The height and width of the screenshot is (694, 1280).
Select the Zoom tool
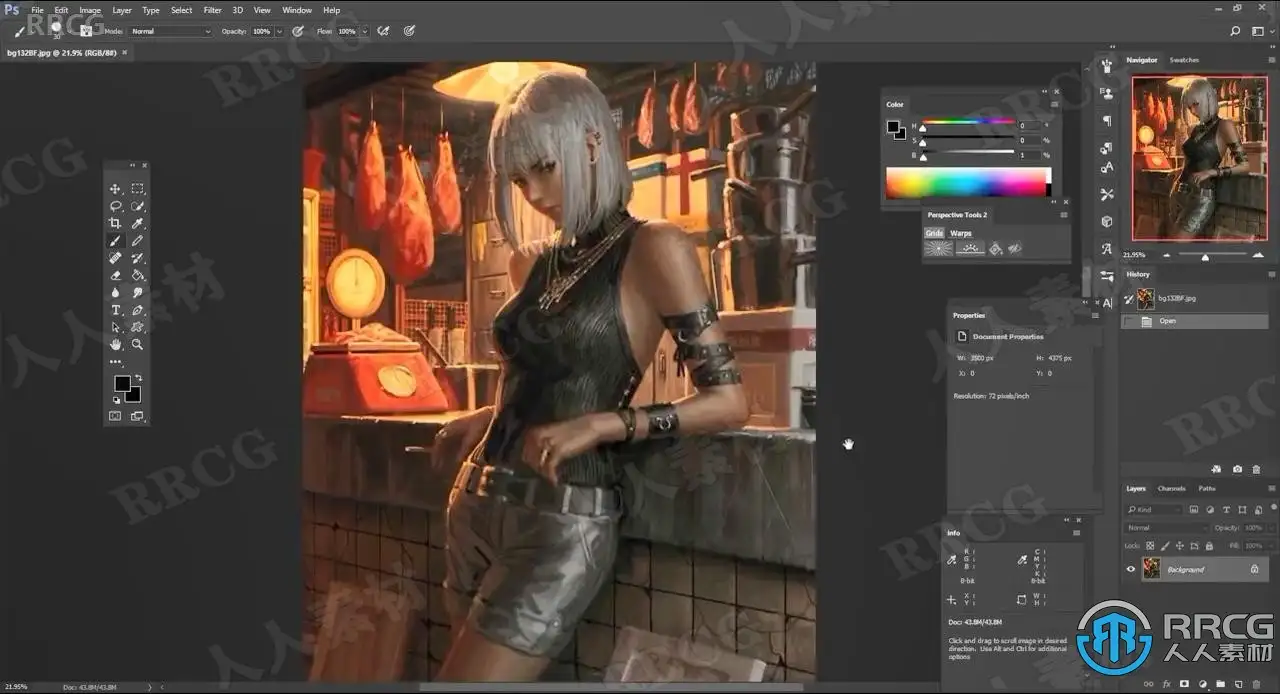137,344
